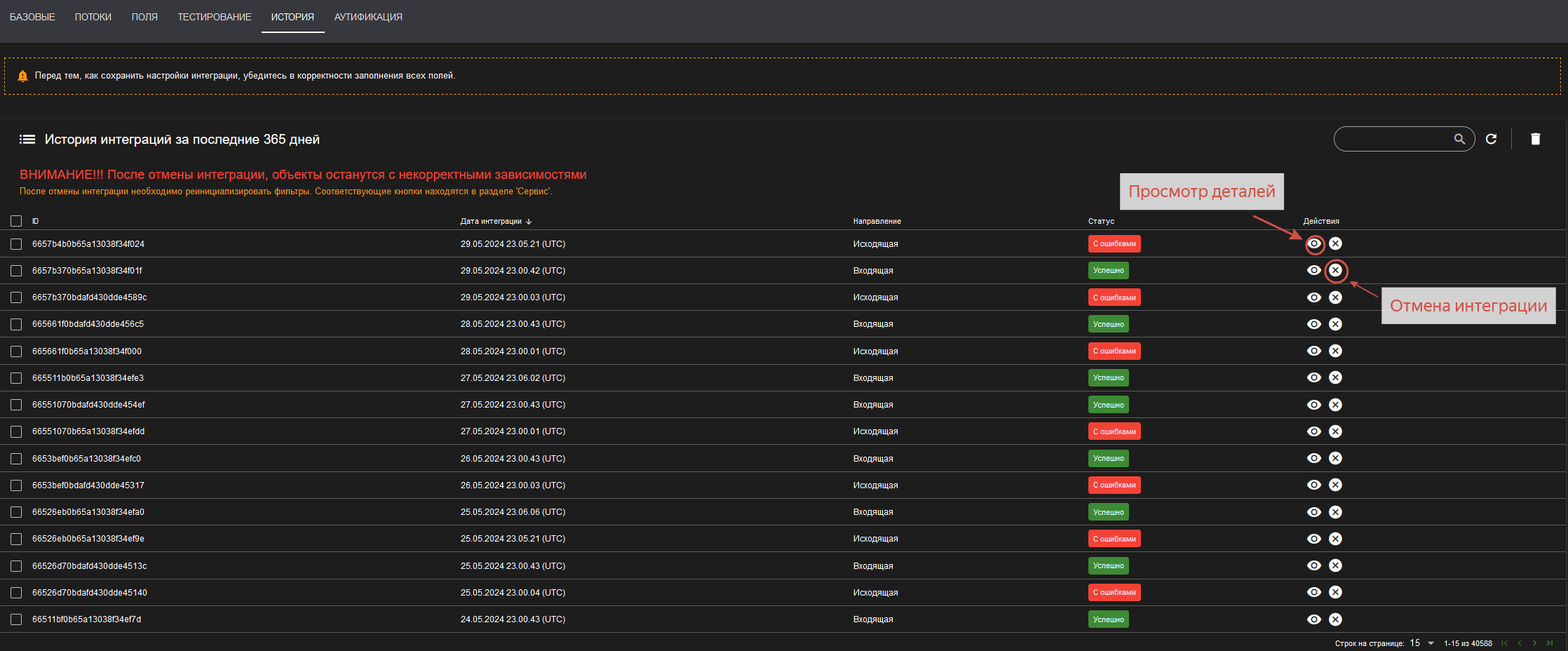This screenshot has height=651, width=1568.
Task: Go to previous page of results
Action: (1520, 643)
